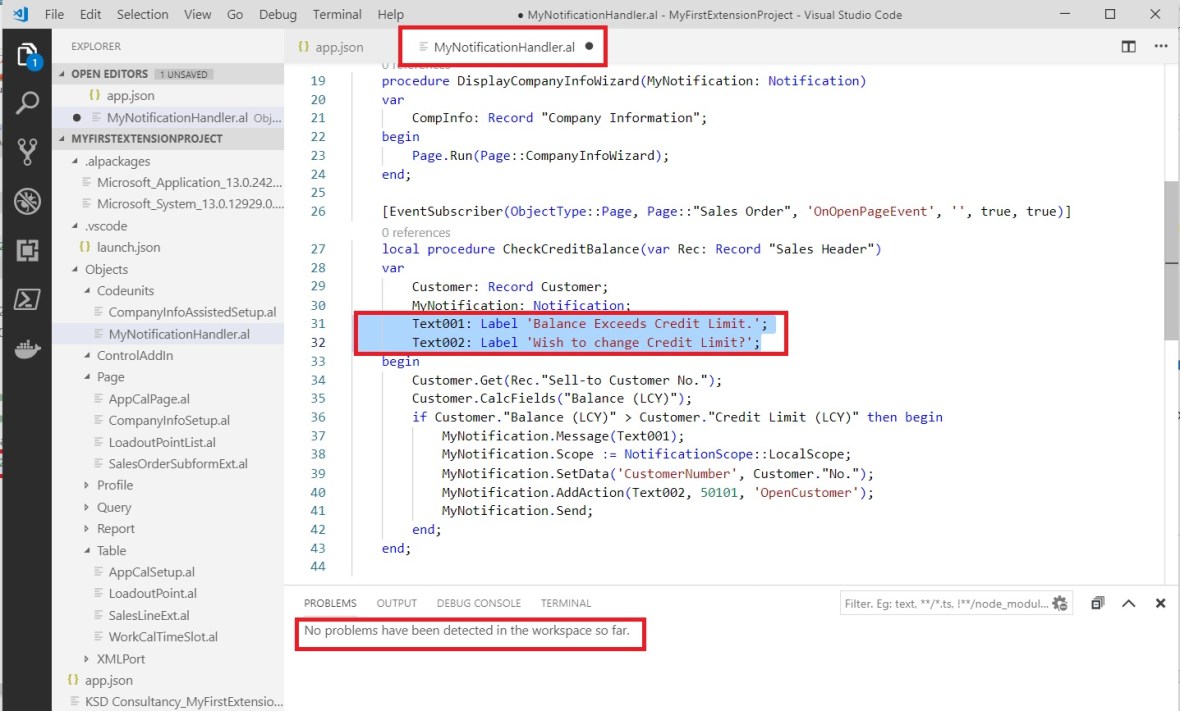This screenshot has width=1180, height=711.
Task: Click the problems filter text box
Action: coord(944,603)
